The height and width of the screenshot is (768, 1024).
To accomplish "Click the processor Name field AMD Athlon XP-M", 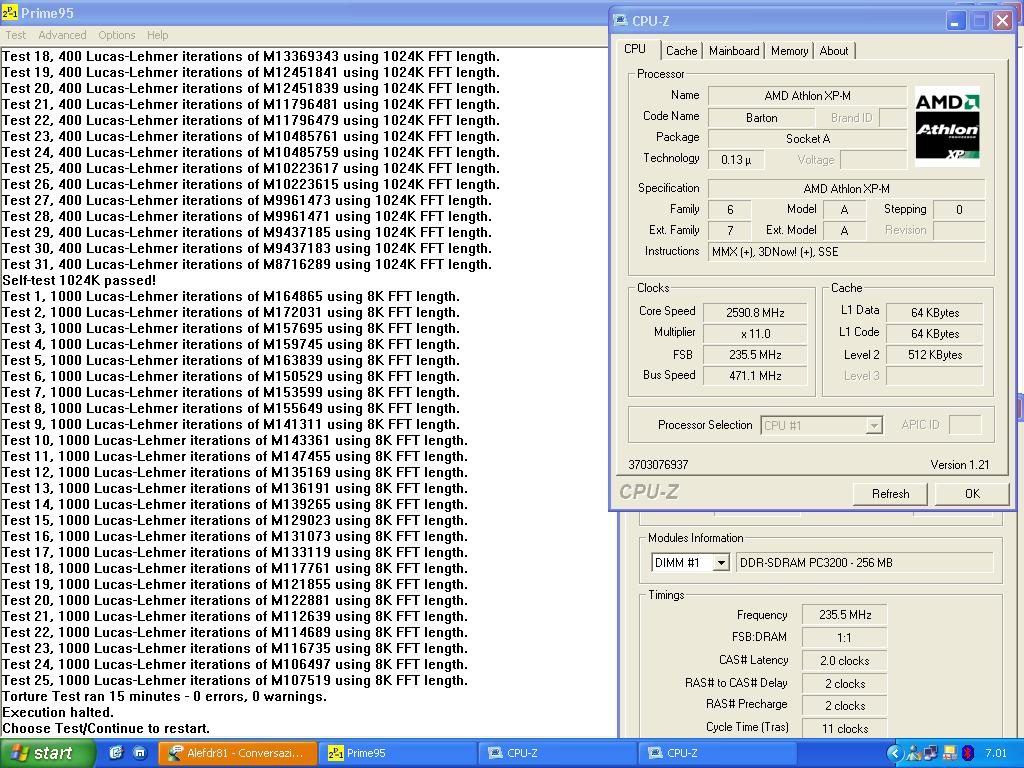I will point(807,96).
